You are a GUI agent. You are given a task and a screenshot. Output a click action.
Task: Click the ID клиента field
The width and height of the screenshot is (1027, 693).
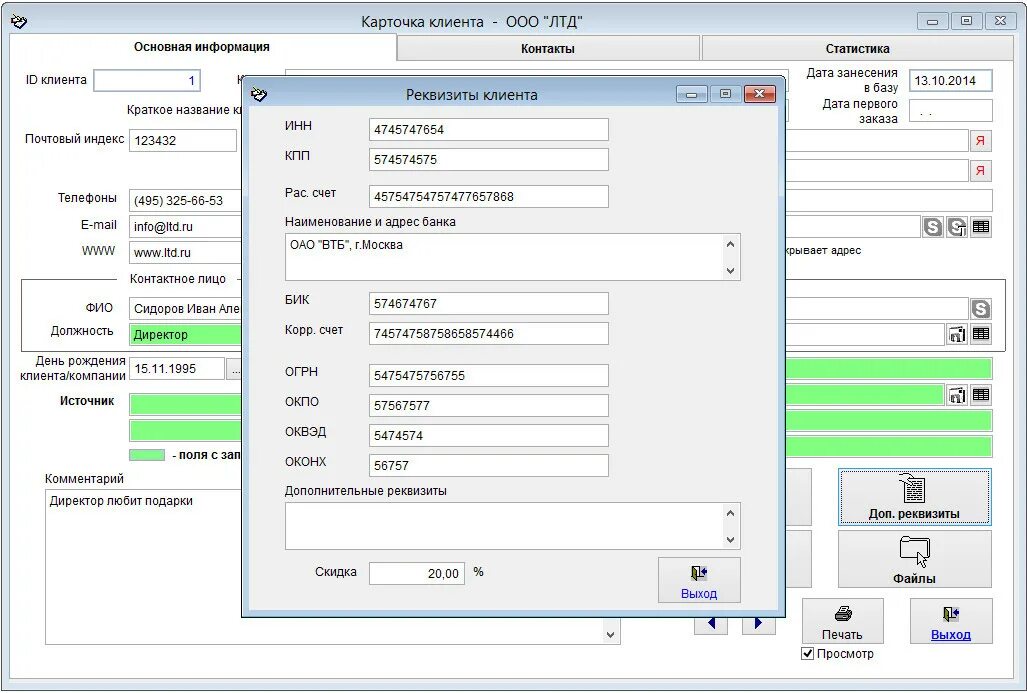click(x=147, y=81)
